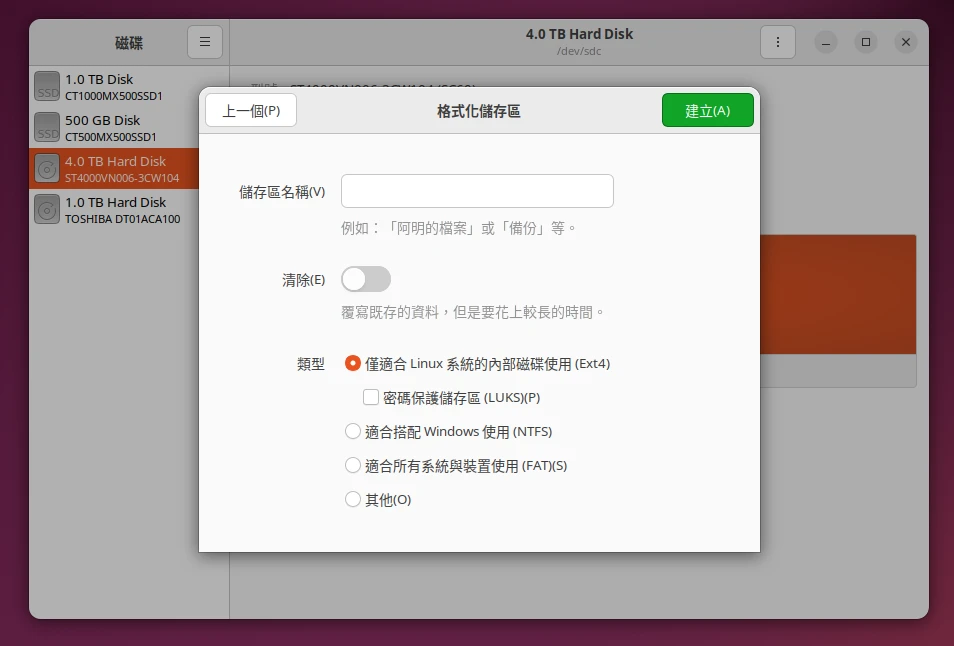
Task: Choose the FAT all-systems type option
Action: click(353, 466)
